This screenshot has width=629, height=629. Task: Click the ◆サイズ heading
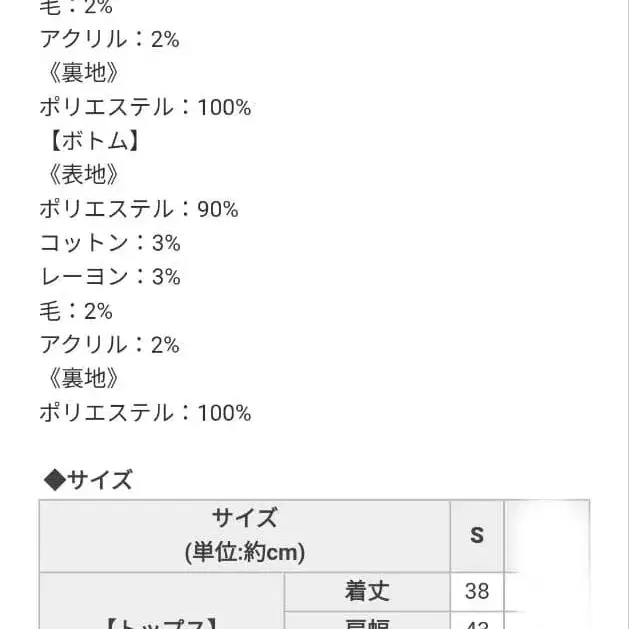[88, 481]
